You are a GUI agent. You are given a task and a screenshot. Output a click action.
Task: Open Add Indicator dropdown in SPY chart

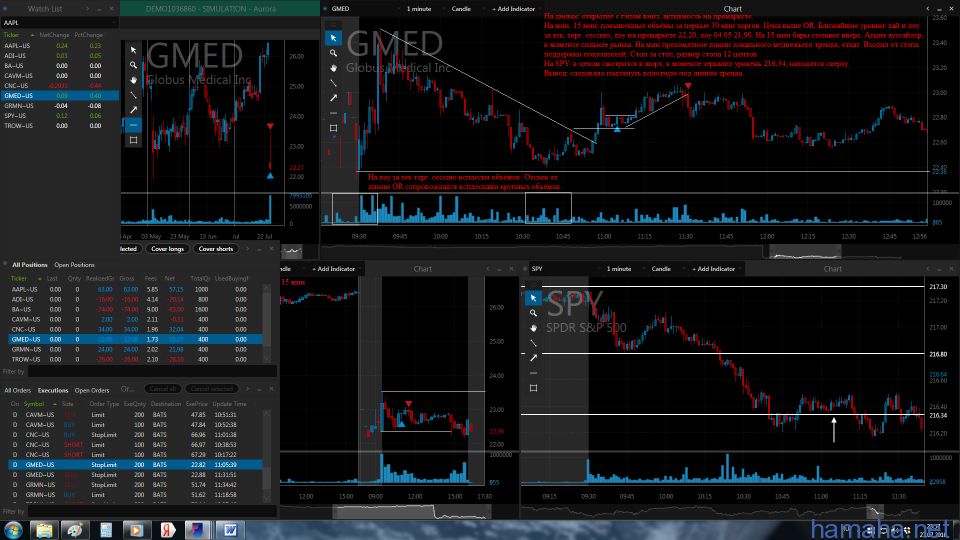pyautogui.click(x=717, y=269)
